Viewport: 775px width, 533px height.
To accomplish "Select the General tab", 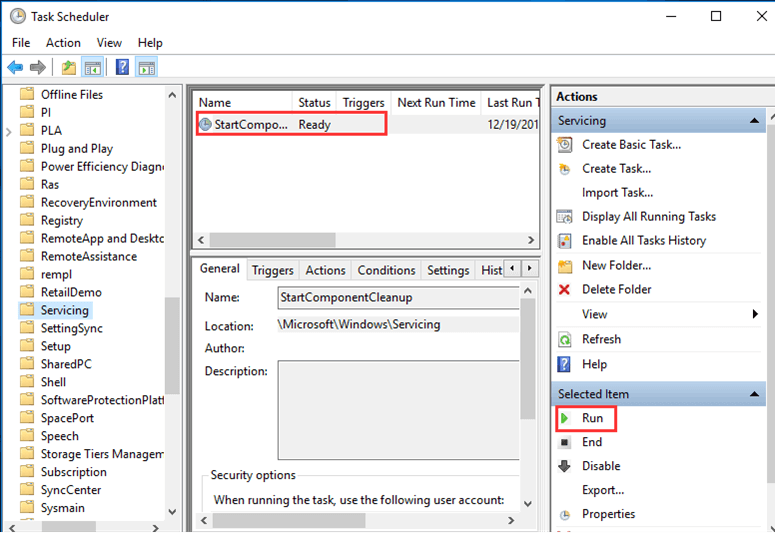I will coord(219,268).
